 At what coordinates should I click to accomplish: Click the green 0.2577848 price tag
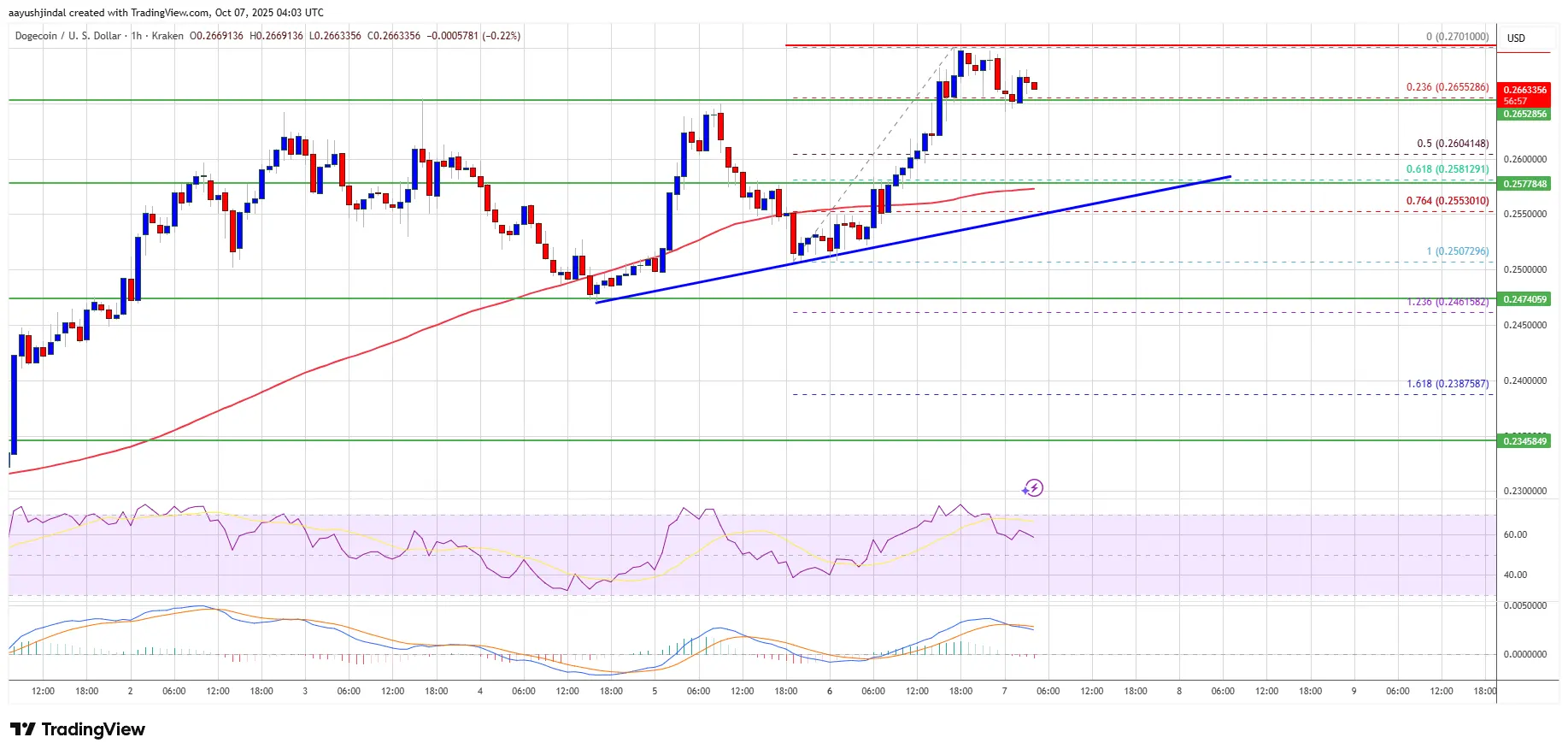[1525, 184]
